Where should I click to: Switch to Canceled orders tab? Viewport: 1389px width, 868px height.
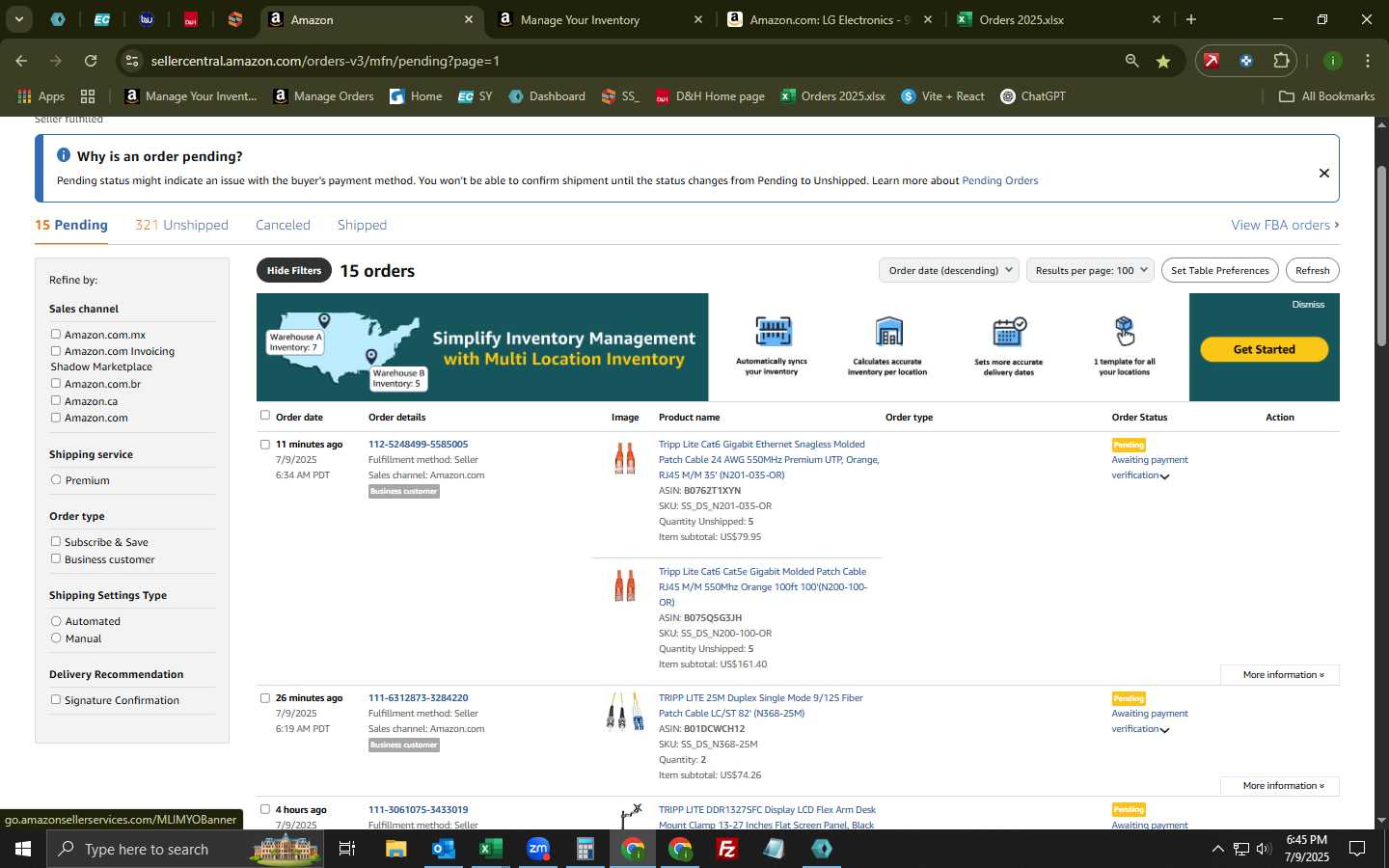coord(283,225)
